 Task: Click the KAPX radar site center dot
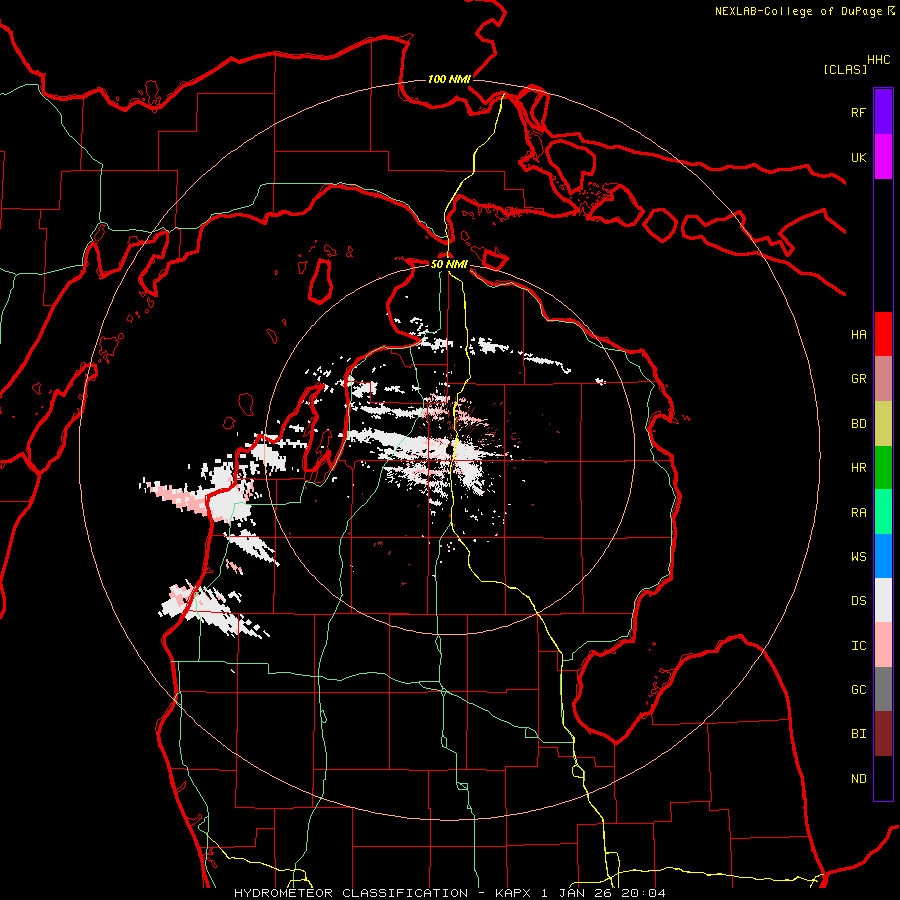449,448
